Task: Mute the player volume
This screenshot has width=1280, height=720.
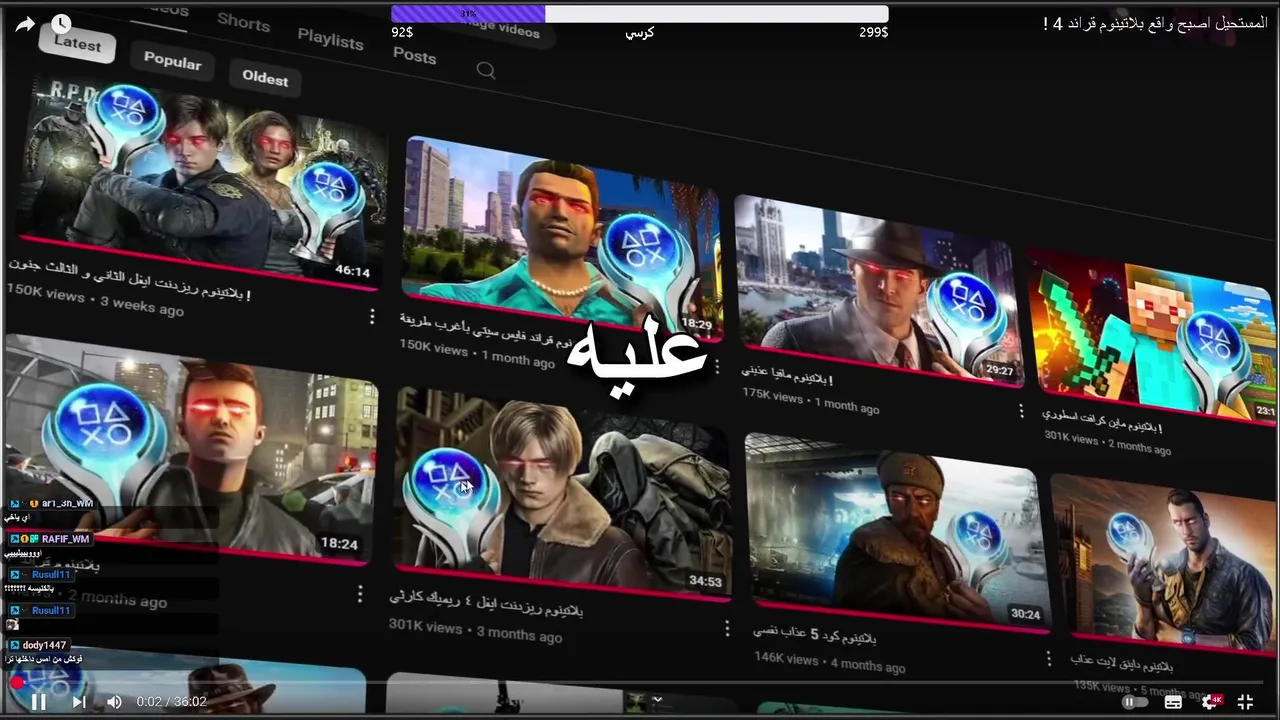Action: (x=114, y=702)
